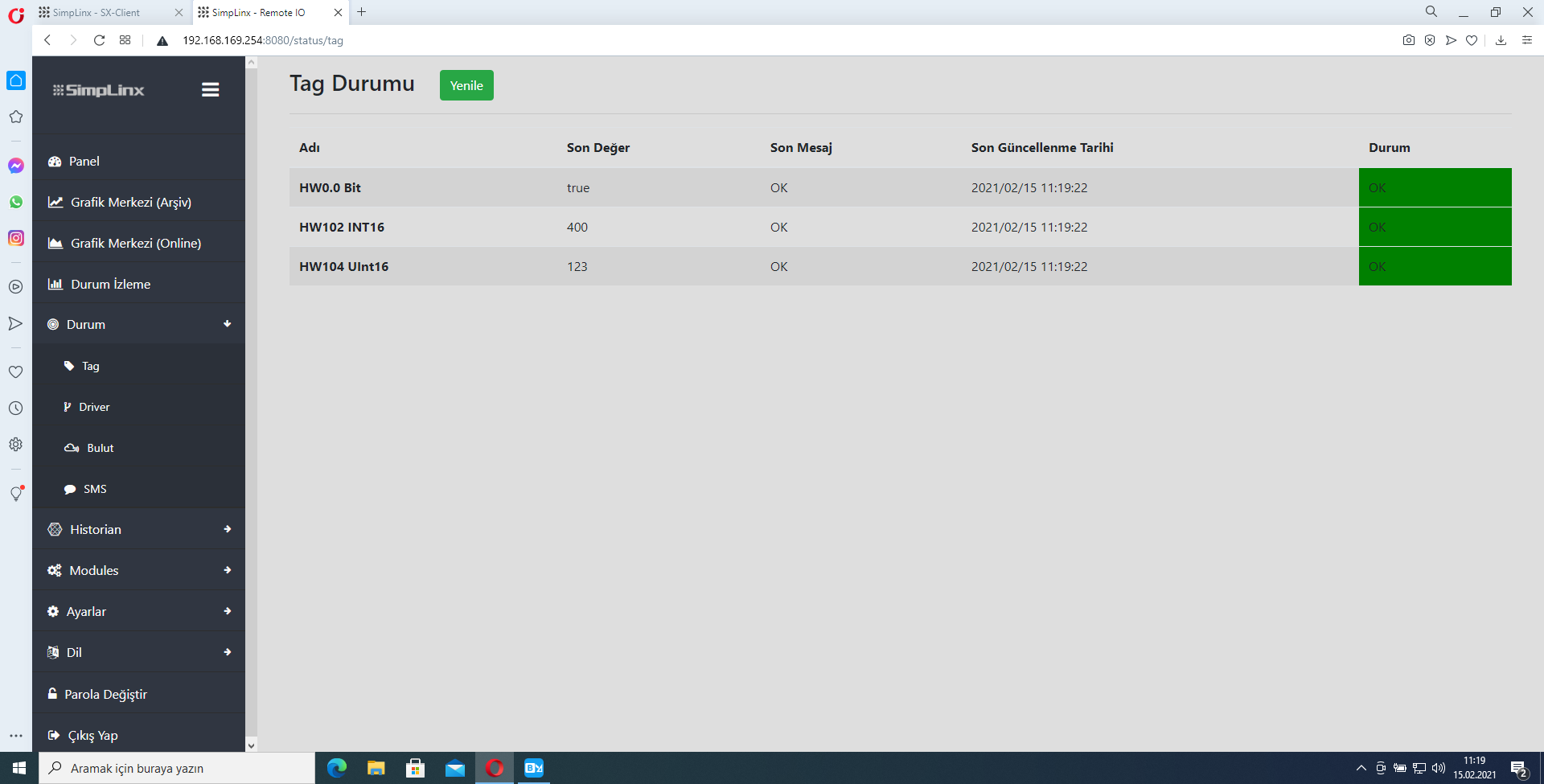Viewport: 1544px width, 784px height.
Task: Open Grafik Merkezi (Arşiv) page
Action: tap(130, 203)
